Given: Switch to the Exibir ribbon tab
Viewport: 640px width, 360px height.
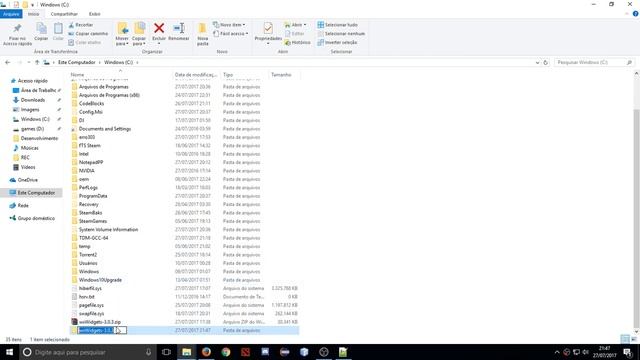Looking at the screenshot, I should (95, 14).
